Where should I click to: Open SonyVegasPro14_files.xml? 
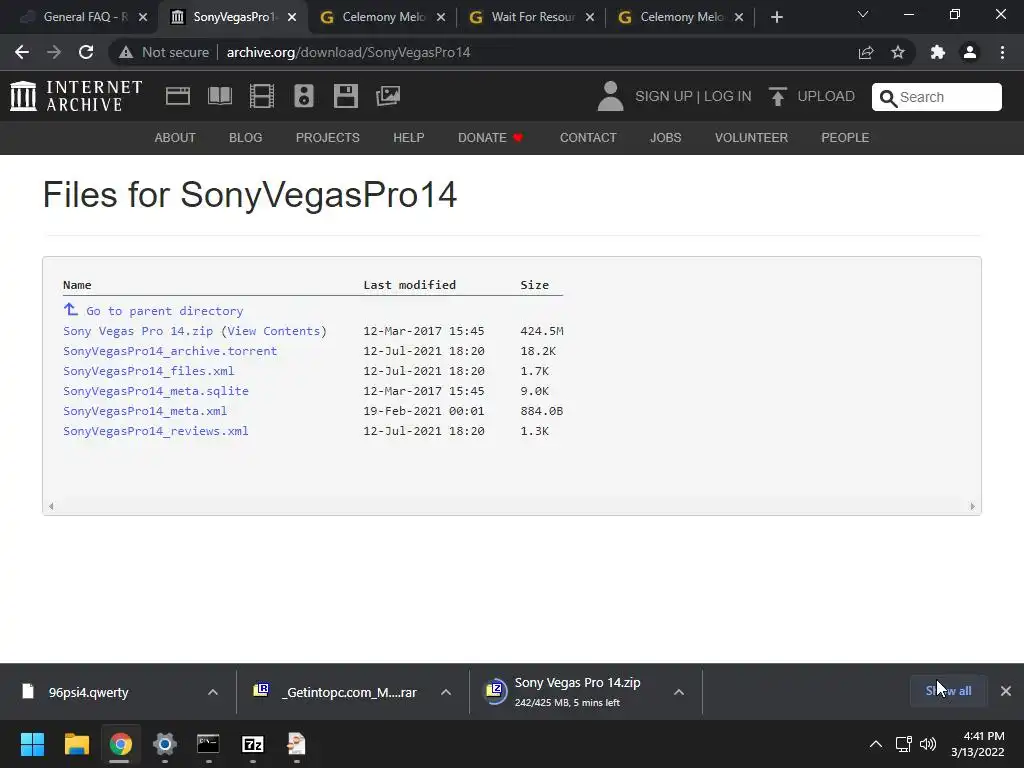(148, 371)
